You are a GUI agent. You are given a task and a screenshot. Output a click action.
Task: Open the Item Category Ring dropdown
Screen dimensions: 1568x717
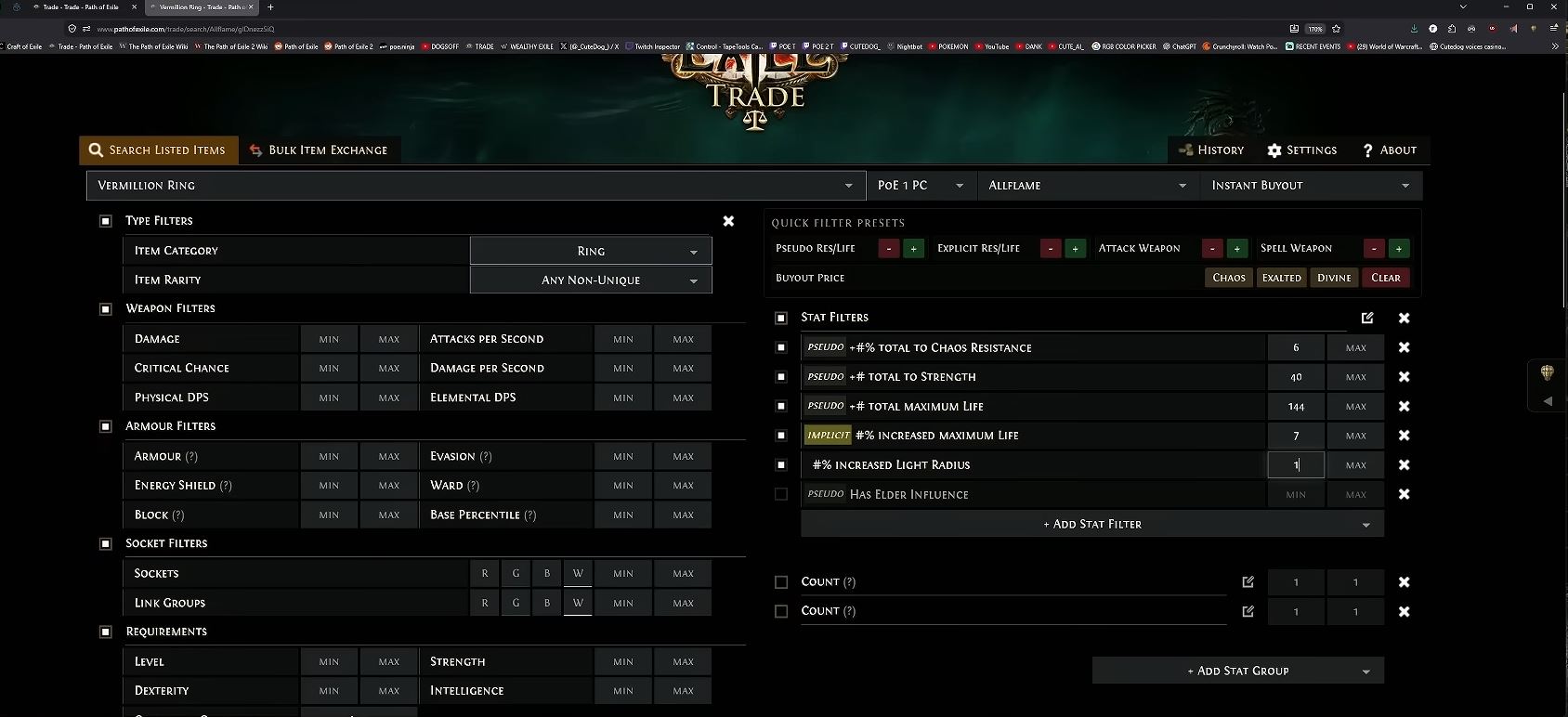[591, 251]
